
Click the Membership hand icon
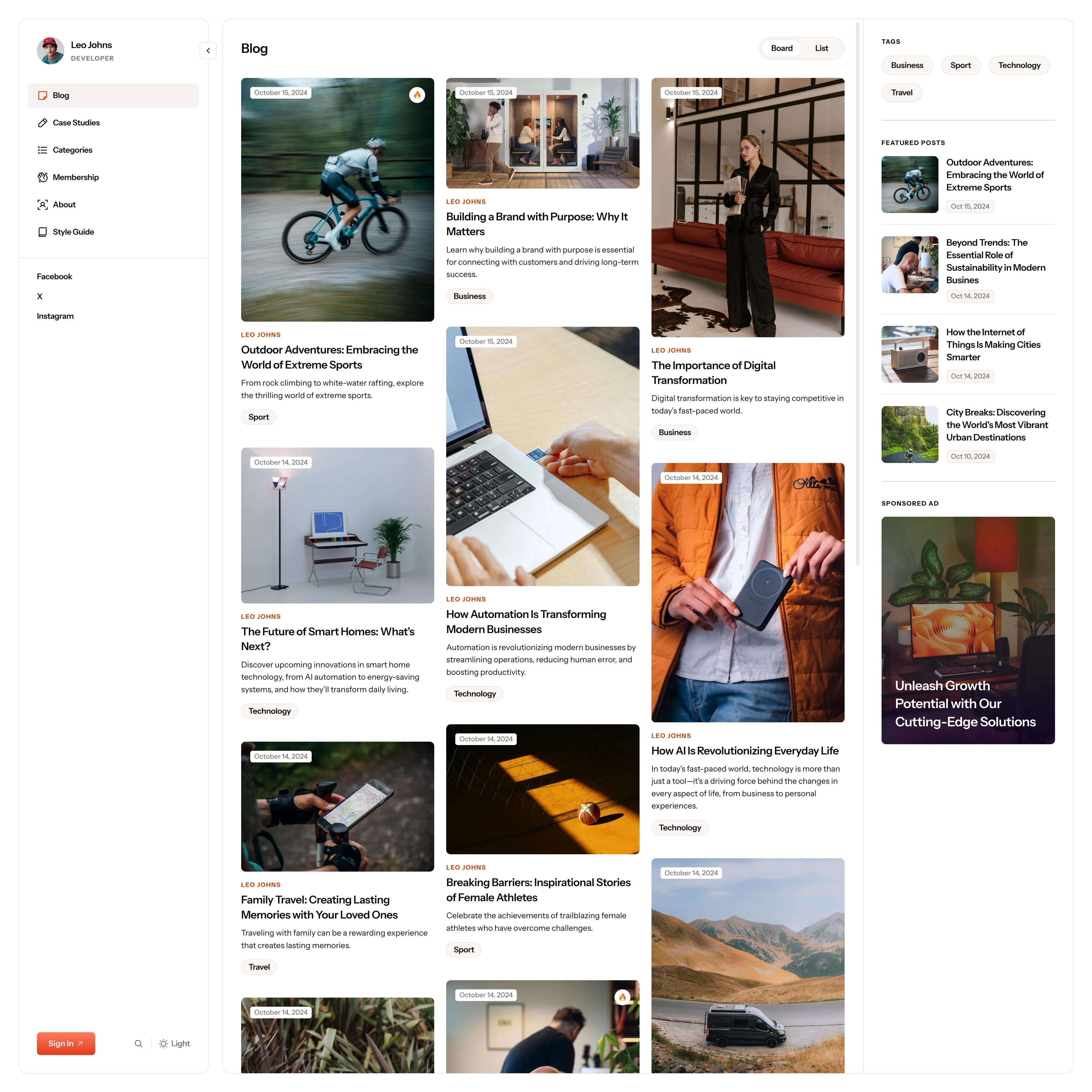coord(42,177)
